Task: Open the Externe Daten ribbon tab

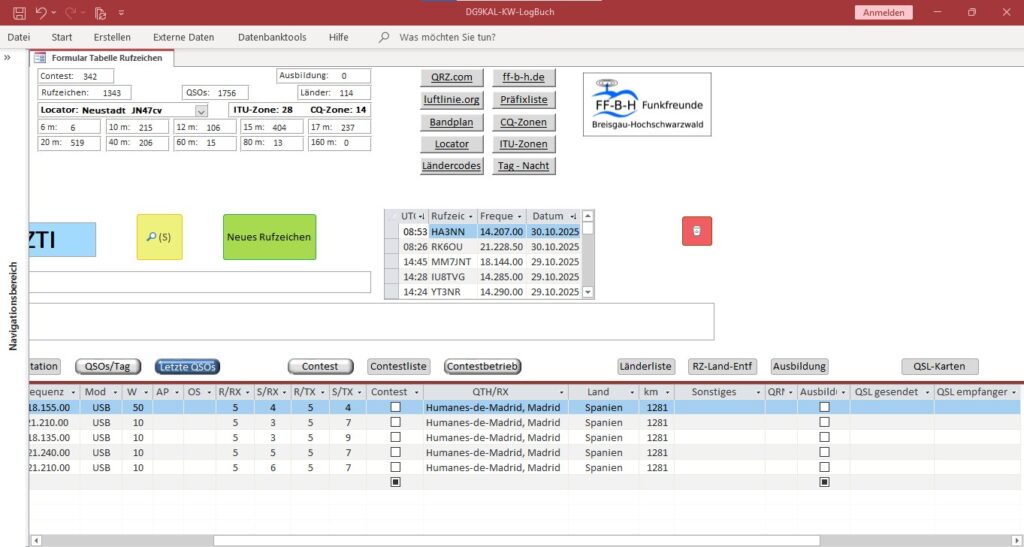Action: (x=183, y=38)
